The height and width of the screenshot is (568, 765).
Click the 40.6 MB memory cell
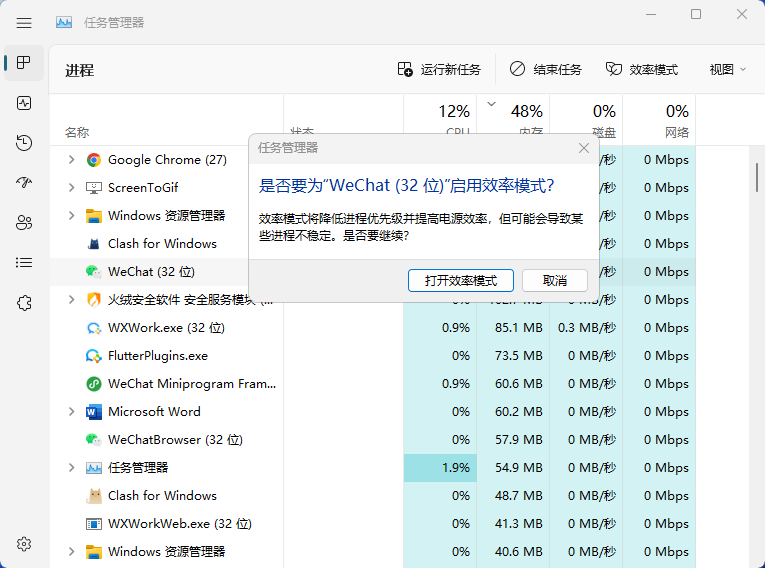click(513, 551)
